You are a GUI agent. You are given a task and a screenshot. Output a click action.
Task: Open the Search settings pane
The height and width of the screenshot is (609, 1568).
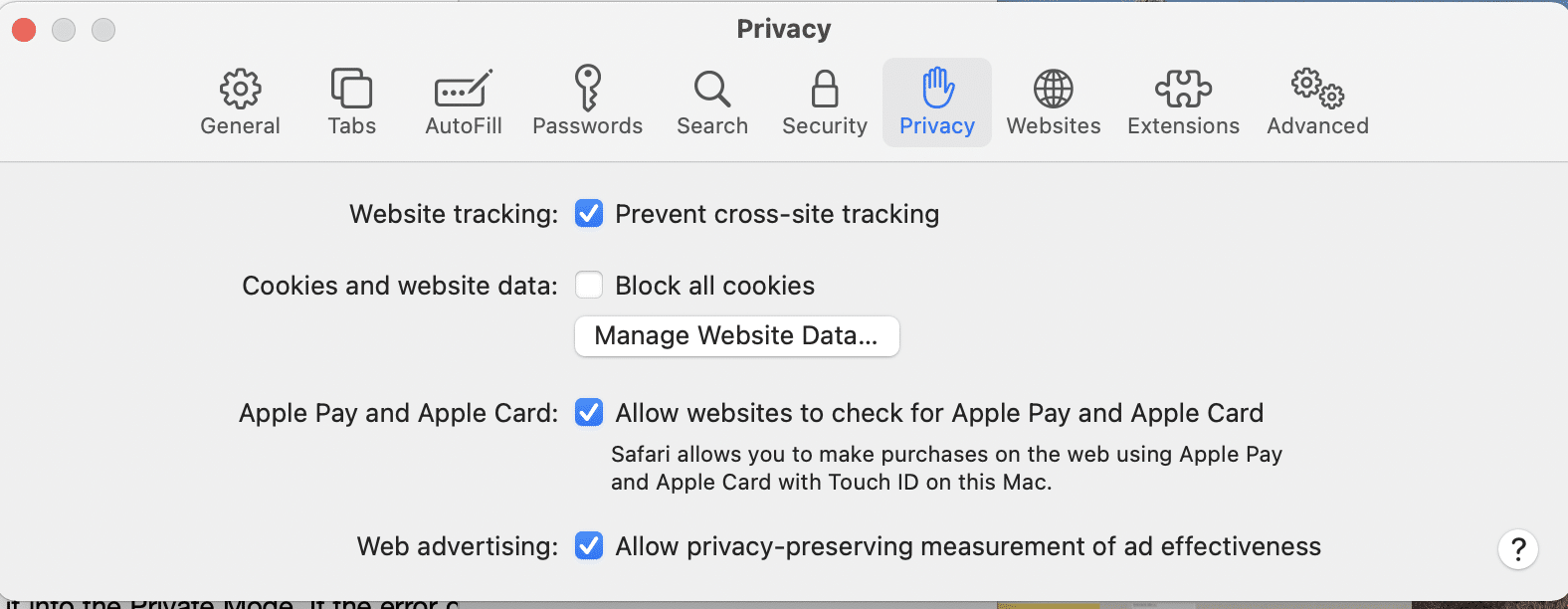coord(711,100)
